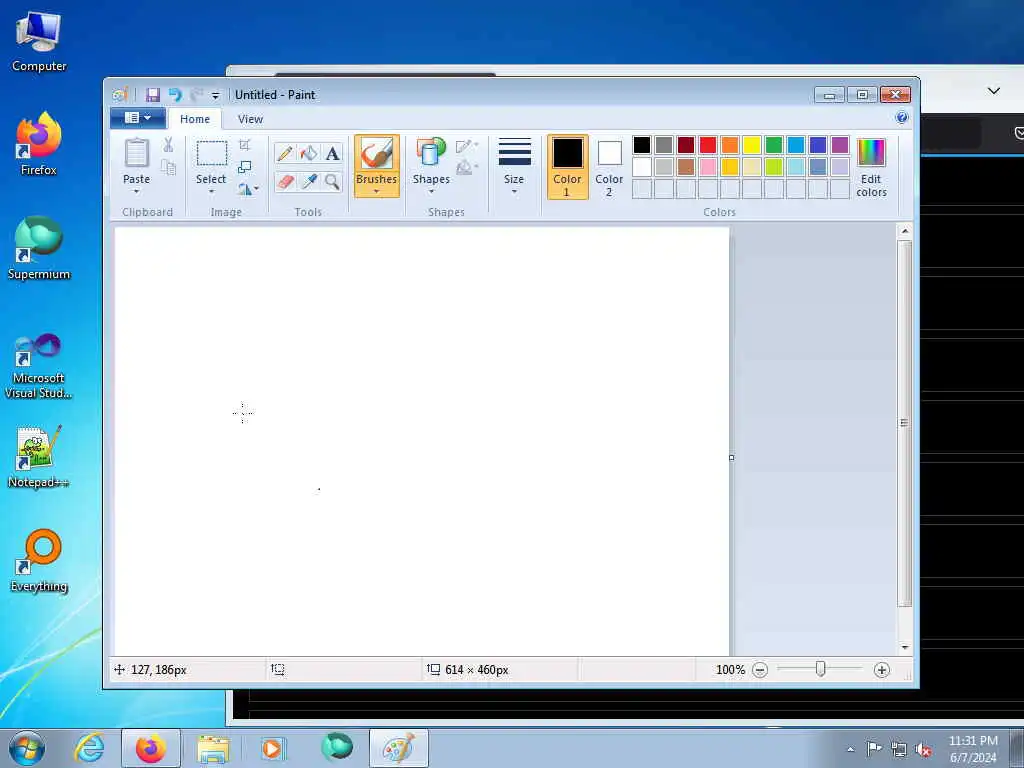Click the Brushes tool icon
This screenshot has height=768, width=1024.
377,155
